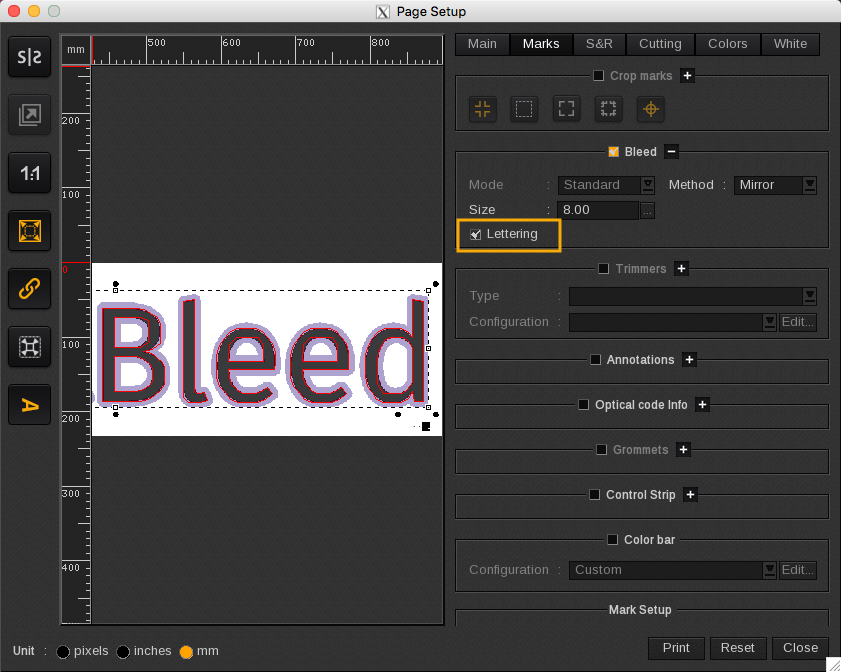Viewport: 841px width, 672px height.
Task: Click the rotated letter A icon
Action: click(30, 405)
